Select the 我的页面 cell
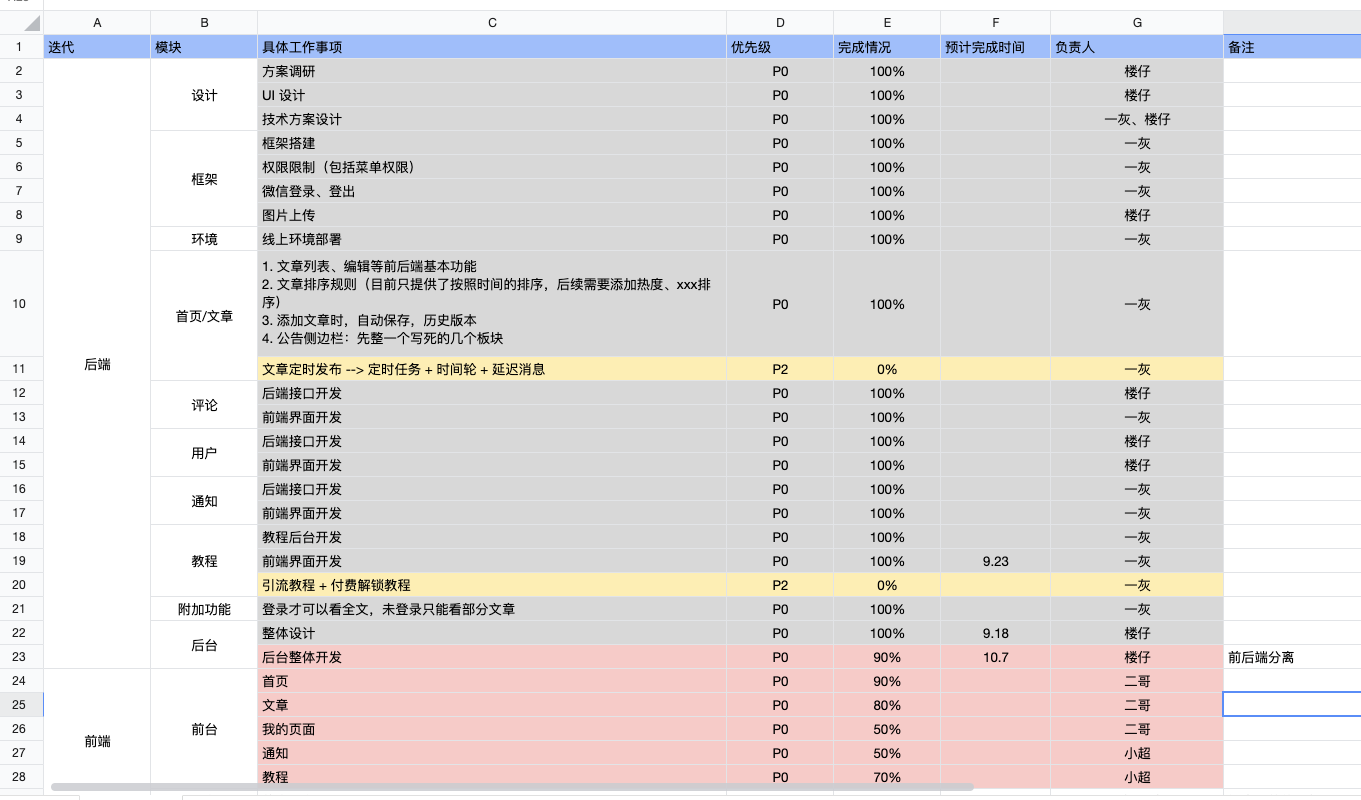Image resolution: width=1361 pixels, height=800 pixels. [x=492, y=729]
